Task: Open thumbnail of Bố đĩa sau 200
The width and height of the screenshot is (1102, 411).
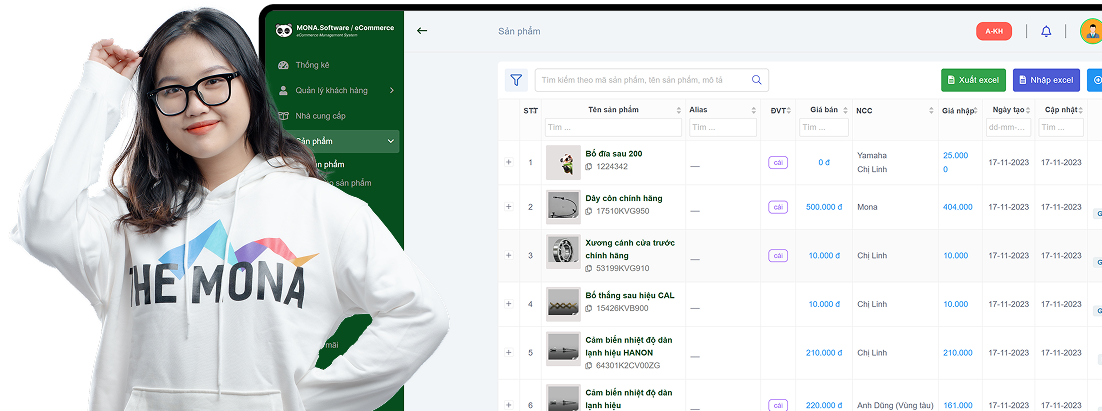Action: (x=564, y=162)
